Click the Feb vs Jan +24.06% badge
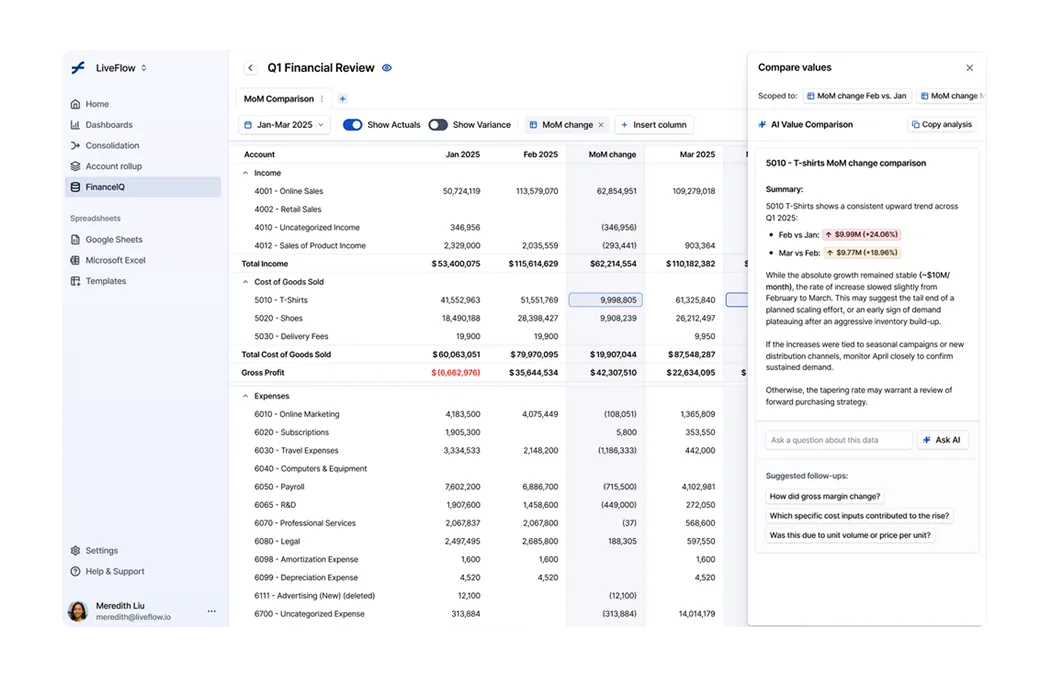The width and height of the screenshot is (1049, 678). tap(861, 235)
